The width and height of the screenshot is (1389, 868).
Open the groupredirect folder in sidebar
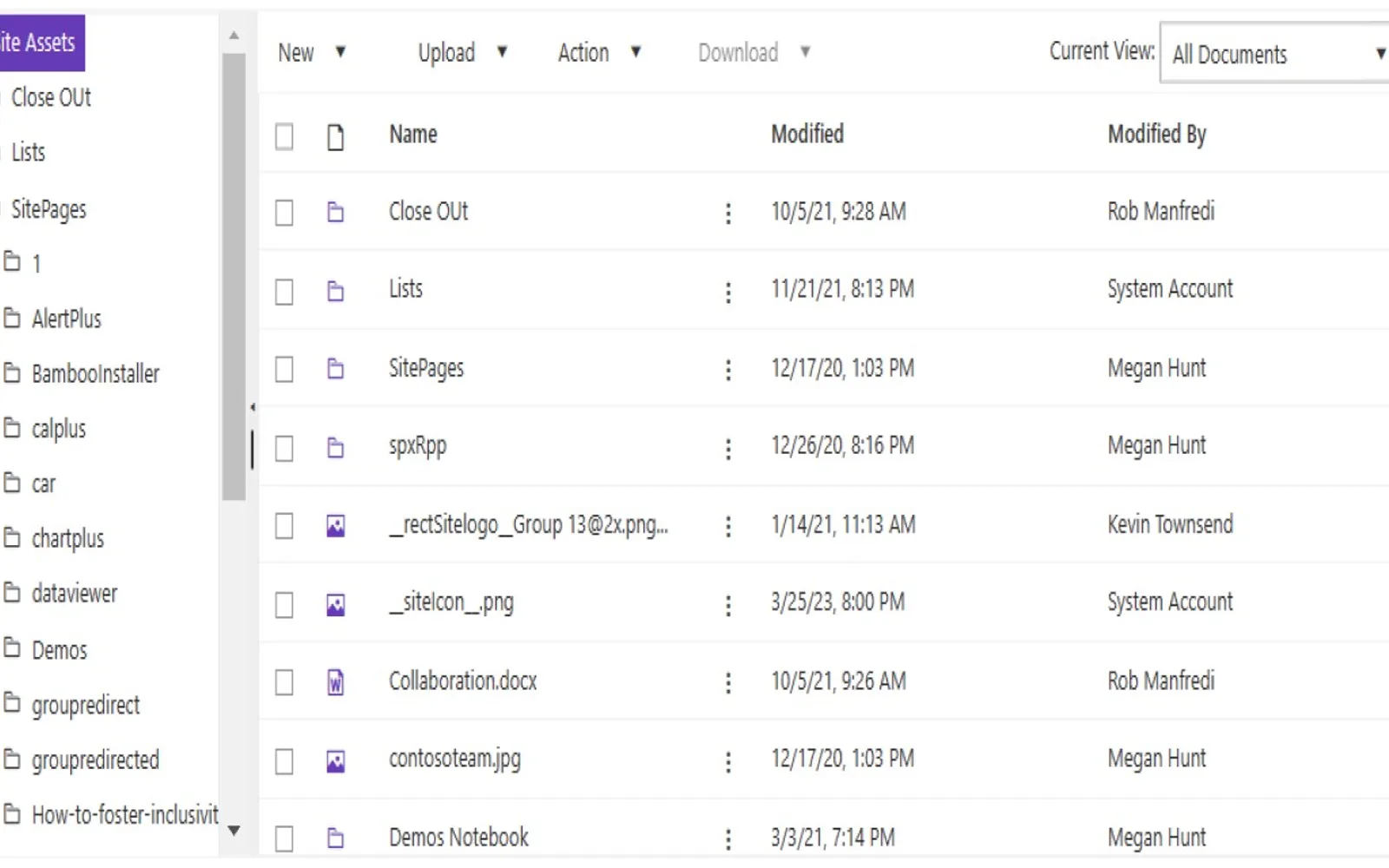click(86, 705)
